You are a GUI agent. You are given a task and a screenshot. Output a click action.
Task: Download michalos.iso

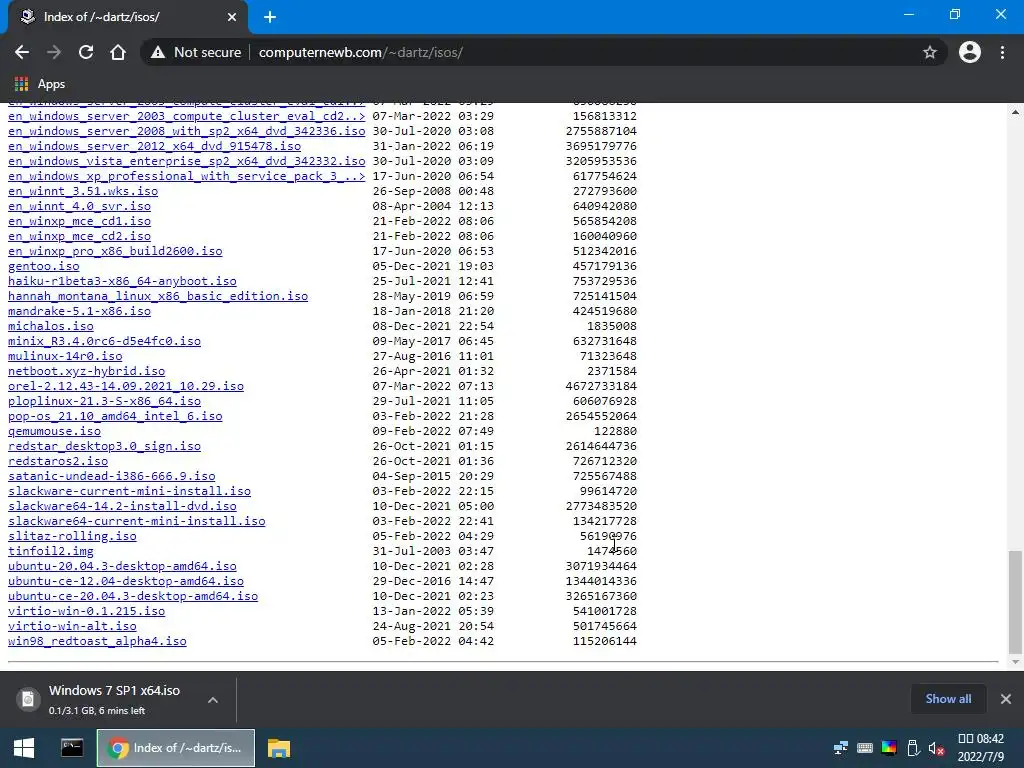(51, 327)
